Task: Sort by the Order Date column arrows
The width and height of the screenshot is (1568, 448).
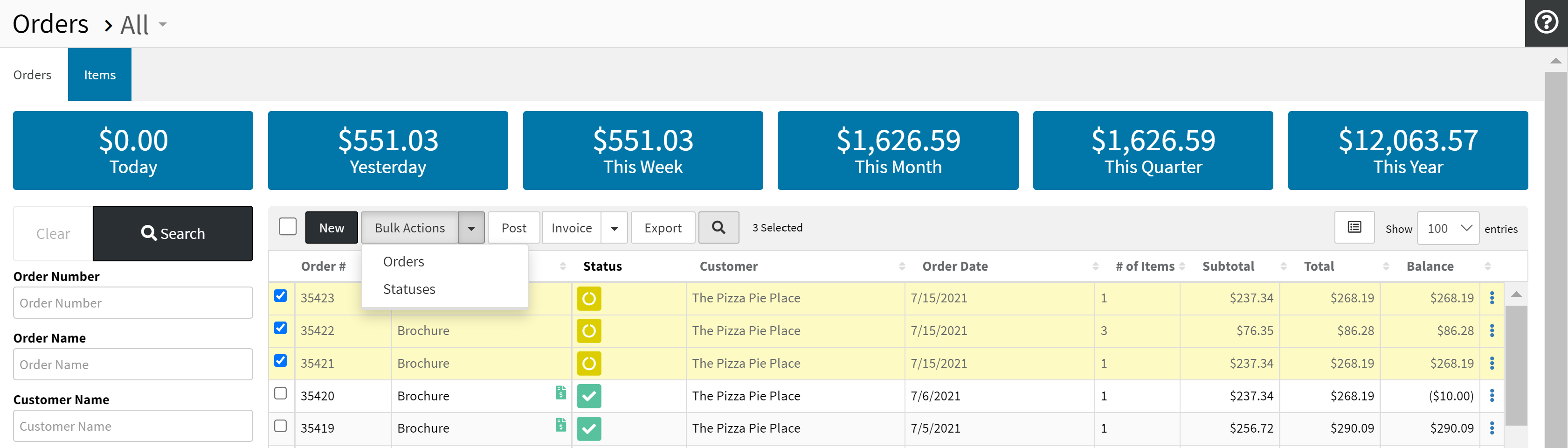Action: [1095, 266]
